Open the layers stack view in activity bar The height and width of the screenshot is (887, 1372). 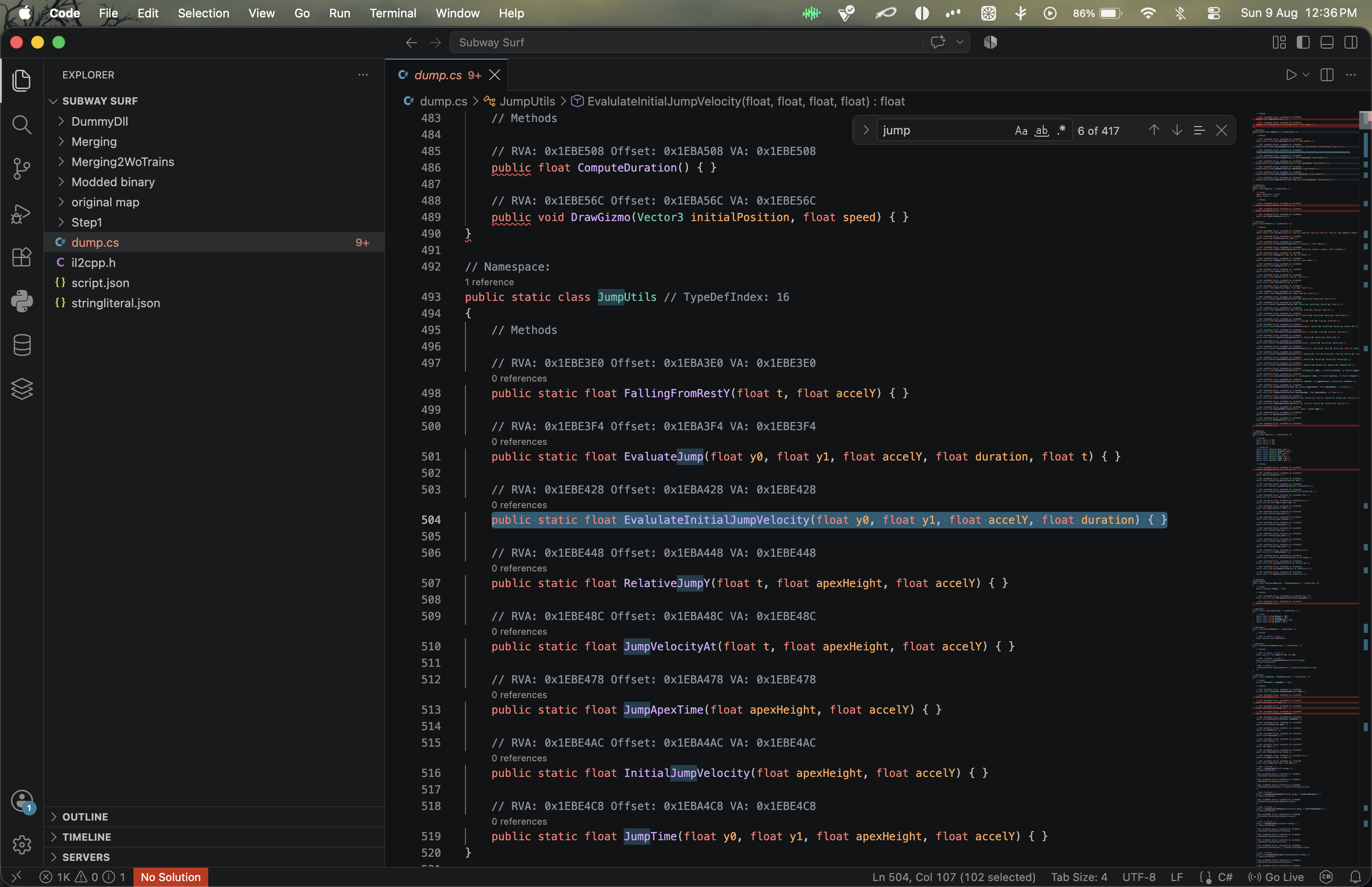[x=22, y=389]
